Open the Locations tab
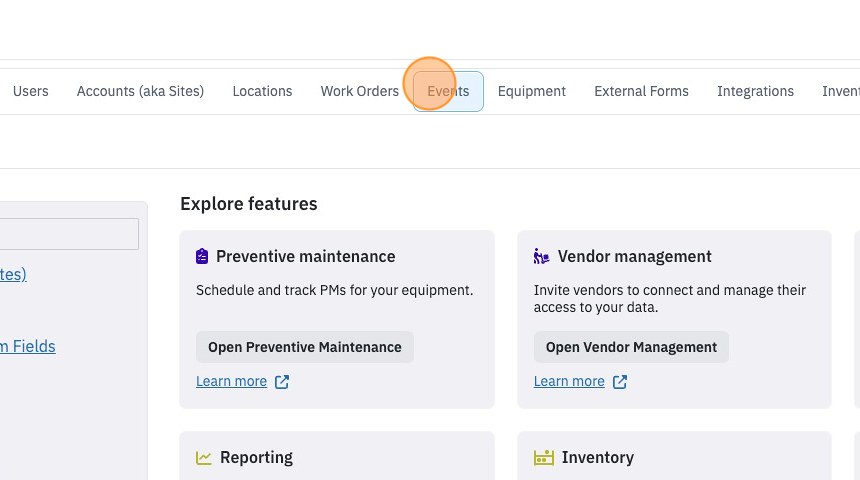The image size is (860, 480). pos(262,91)
